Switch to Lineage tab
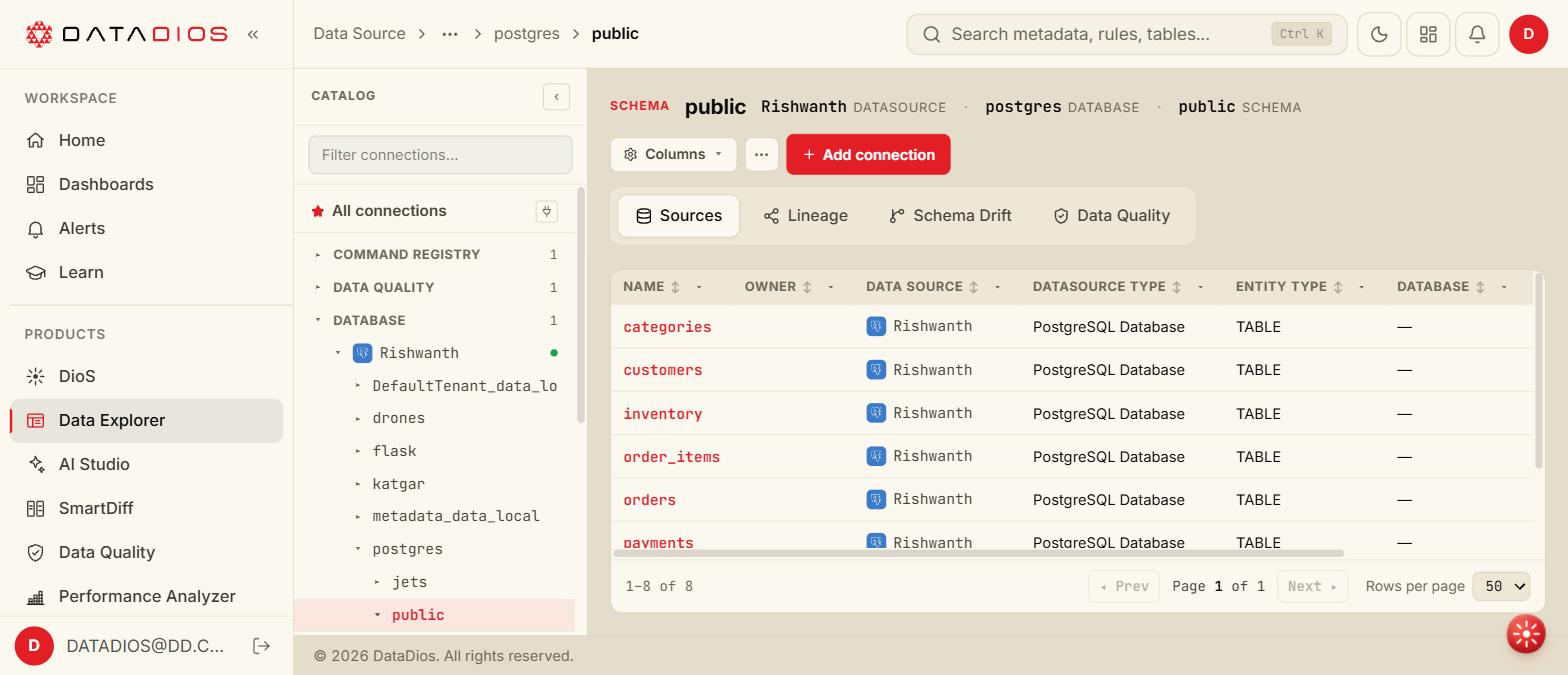 tap(805, 216)
